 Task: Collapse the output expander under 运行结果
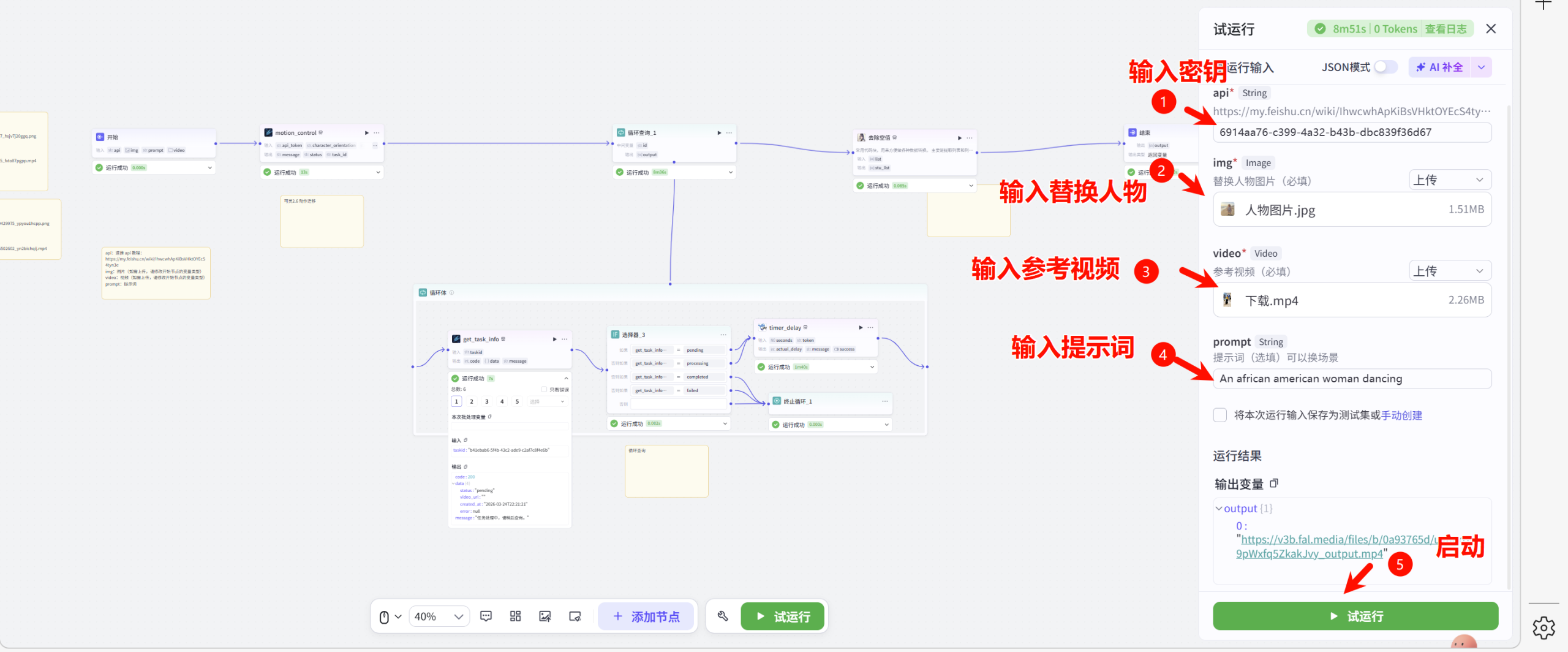point(1219,508)
